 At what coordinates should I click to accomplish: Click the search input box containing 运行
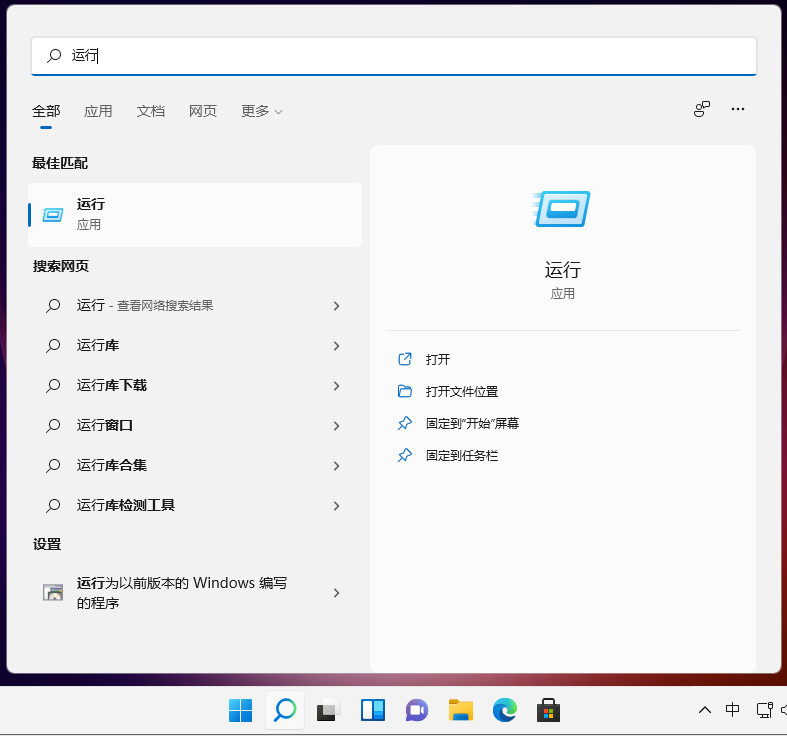(x=400, y=56)
